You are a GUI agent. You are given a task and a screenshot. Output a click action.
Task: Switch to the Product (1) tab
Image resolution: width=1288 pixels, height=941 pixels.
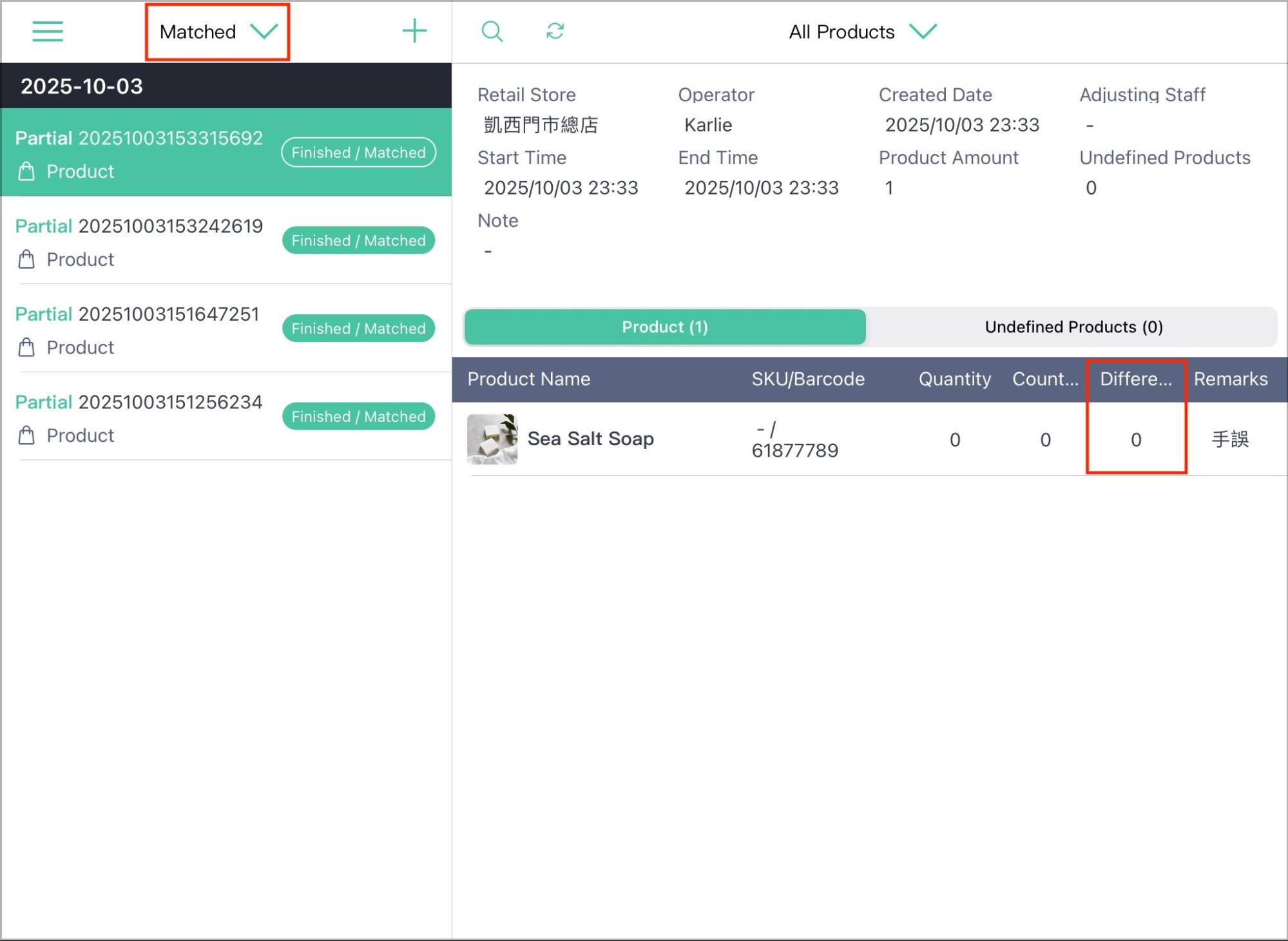pos(665,327)
